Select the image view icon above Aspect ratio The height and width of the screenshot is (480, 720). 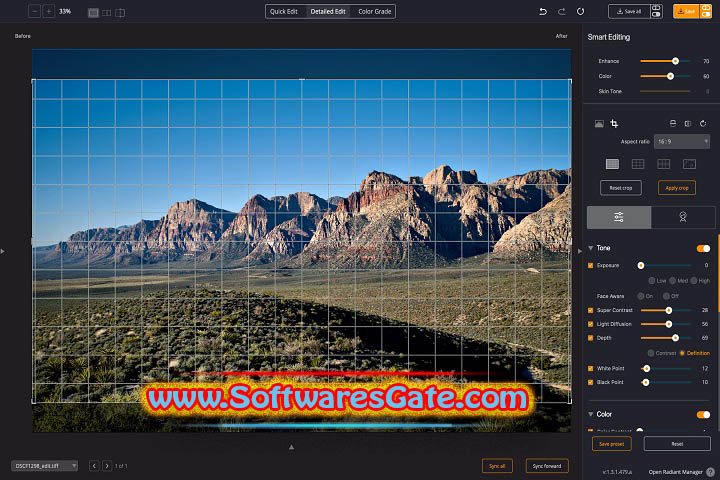(599, 124)
